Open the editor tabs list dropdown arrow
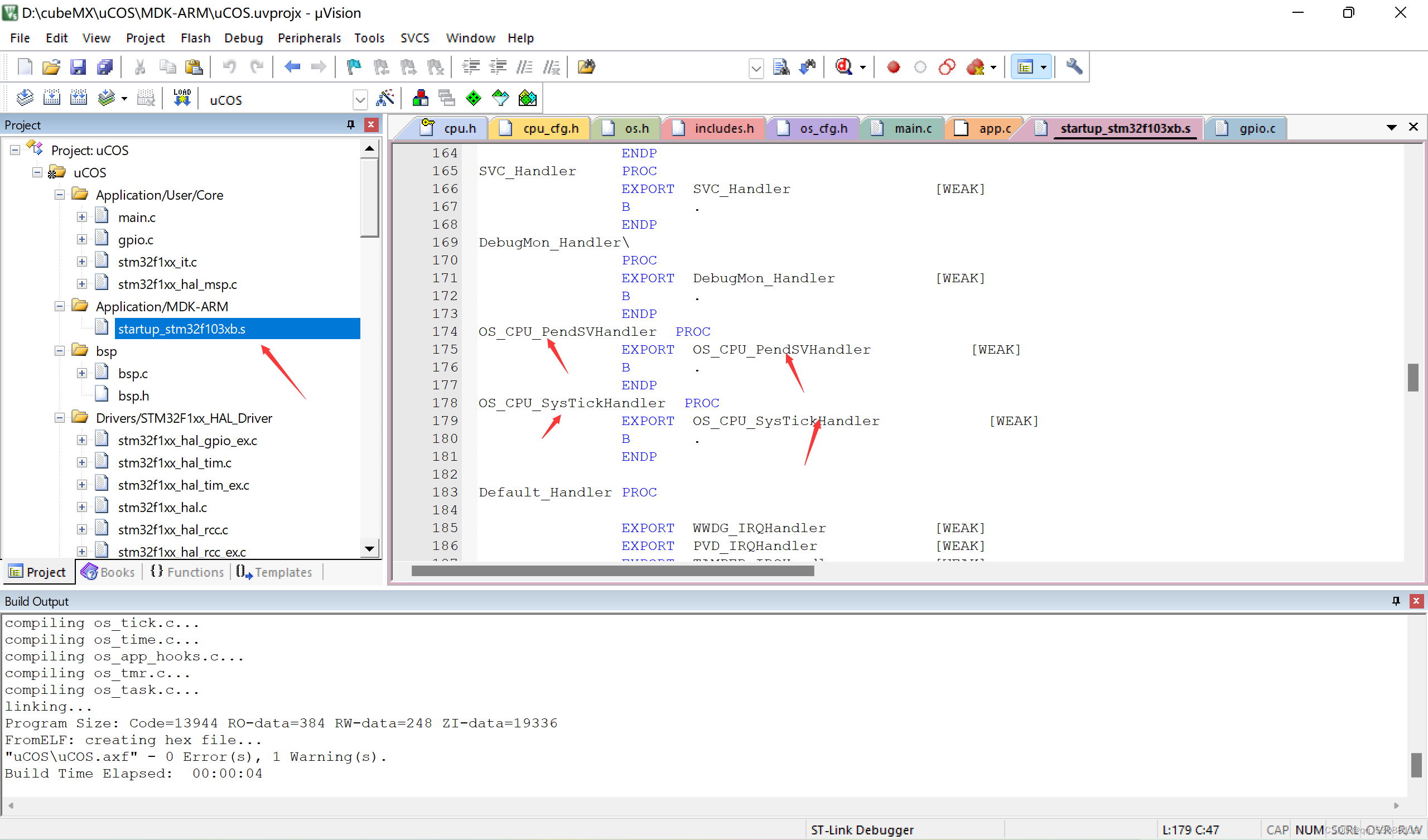The image size is (1428, 840). tap(1391, 128)
